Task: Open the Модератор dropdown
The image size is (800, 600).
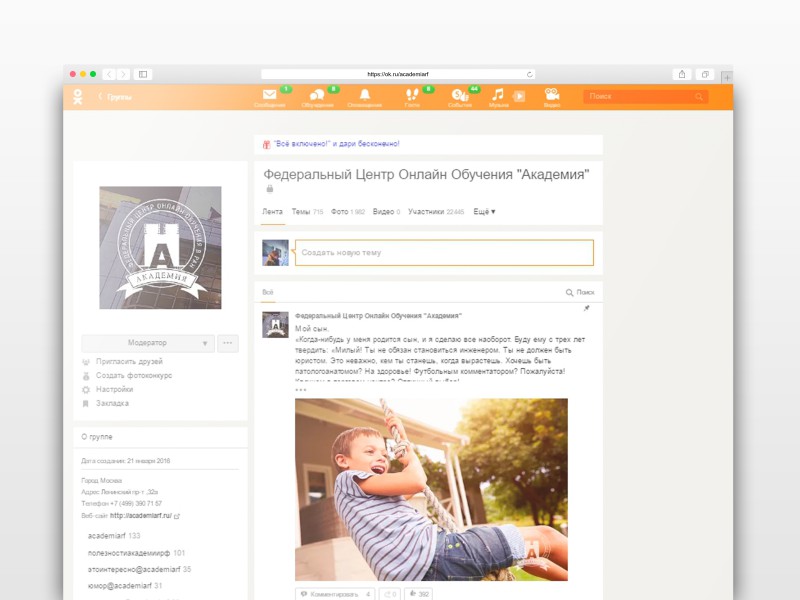Action: [x=148, y=343]
